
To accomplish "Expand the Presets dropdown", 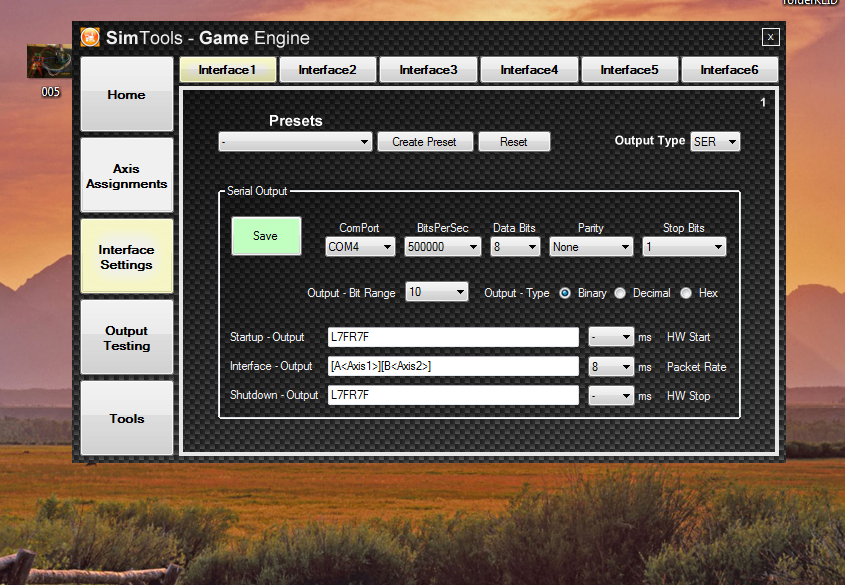I will 295,142.
